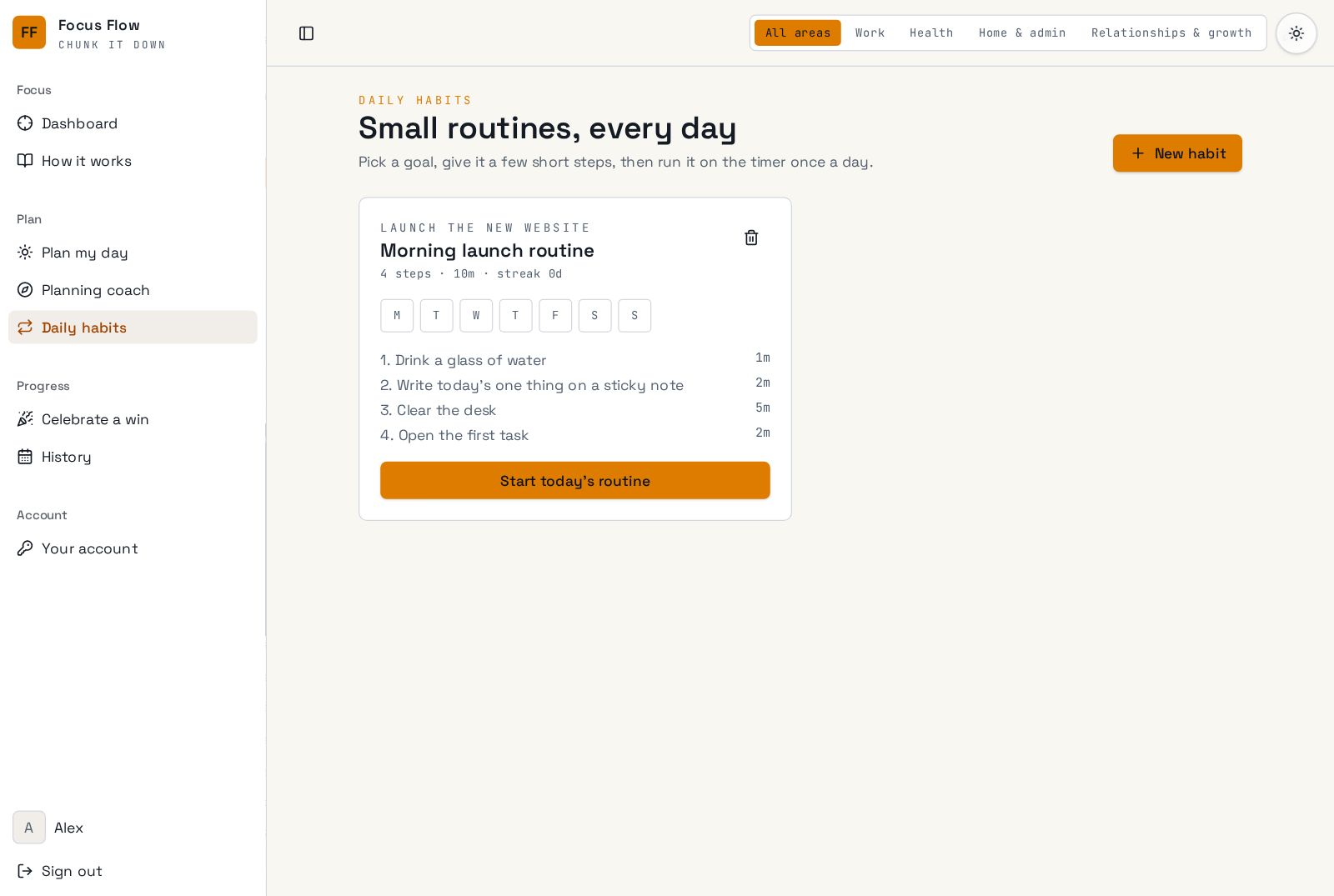
Task: Click step 'Open the first task'
Action: tap(454, 435)
